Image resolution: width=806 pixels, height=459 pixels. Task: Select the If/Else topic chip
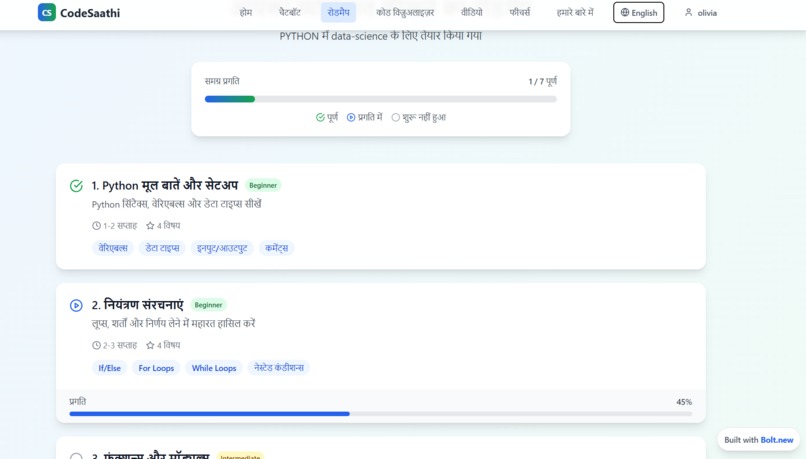click(109, 368)
